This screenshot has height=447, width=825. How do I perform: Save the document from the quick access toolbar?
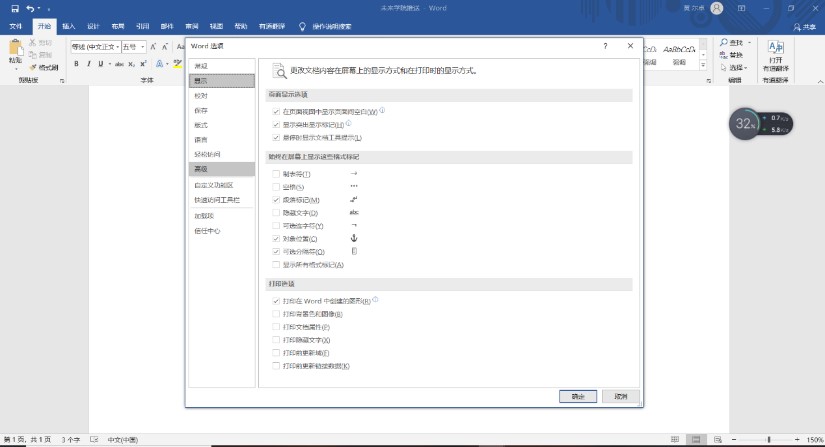click(15, 8)
